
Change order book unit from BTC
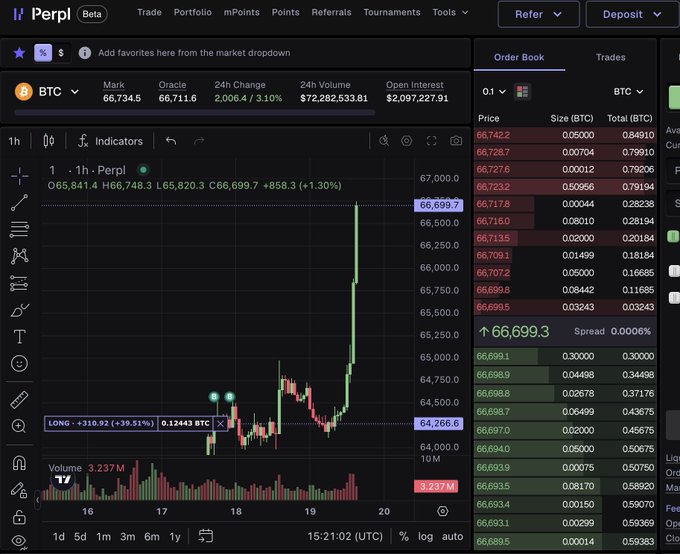[628, 92]
